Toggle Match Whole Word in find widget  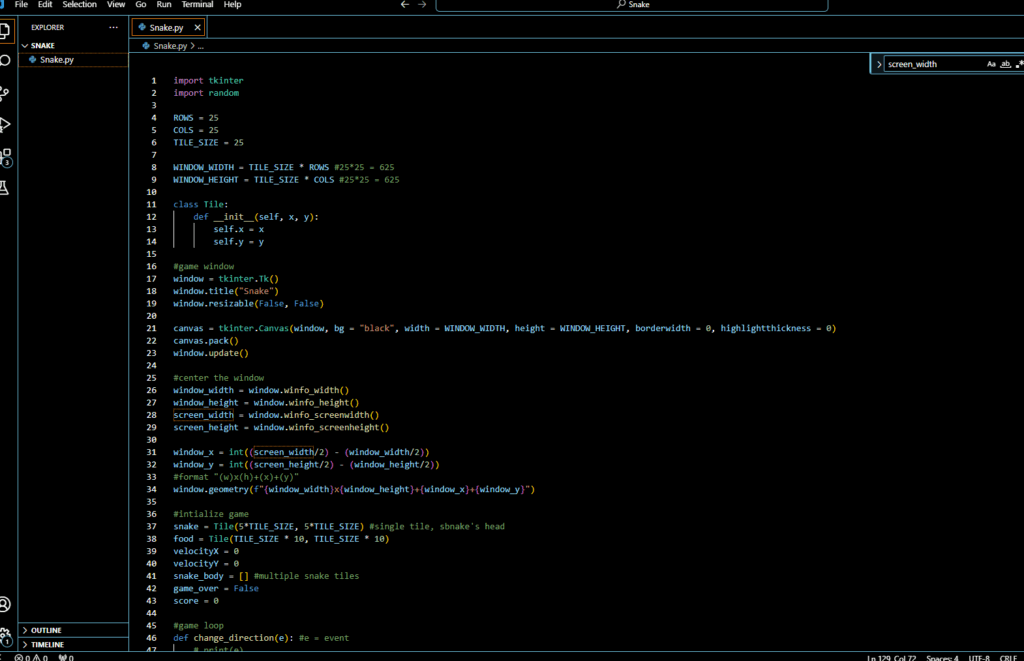click(1006, 64)
